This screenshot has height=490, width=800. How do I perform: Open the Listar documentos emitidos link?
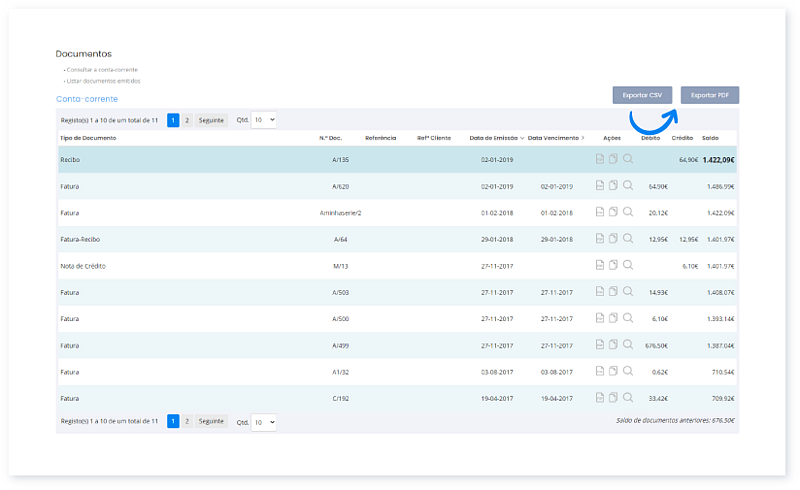(x=103, y=81)
